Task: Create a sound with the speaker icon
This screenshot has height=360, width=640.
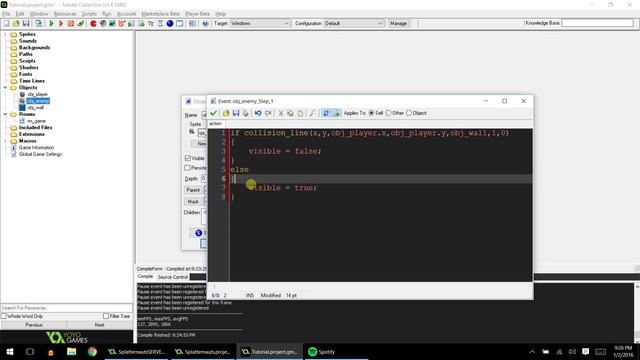Action: tap(103, 24)
